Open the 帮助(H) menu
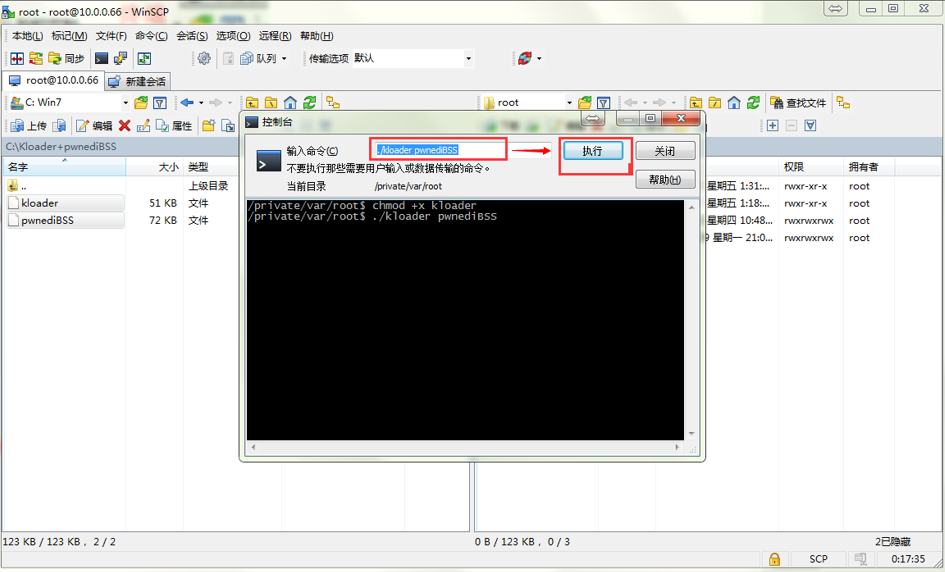945x572 pixels. (x=316, y=36)
